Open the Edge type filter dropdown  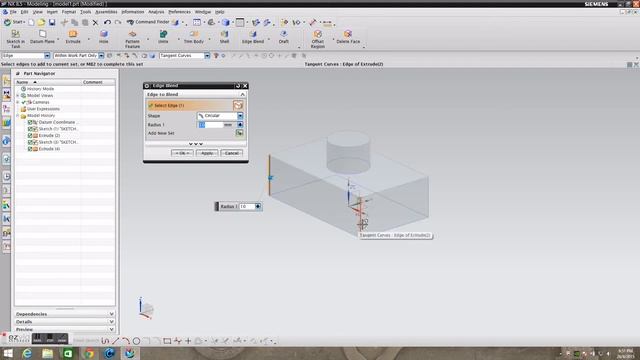point(47,56)
